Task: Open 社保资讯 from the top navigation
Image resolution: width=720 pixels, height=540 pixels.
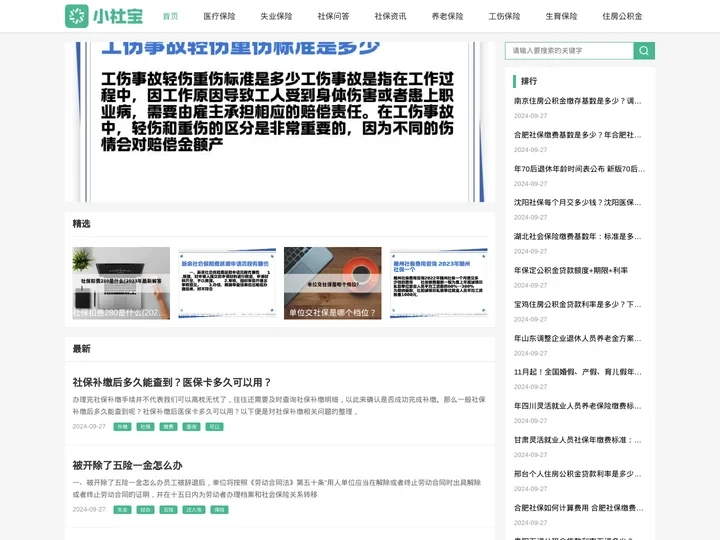Action: (390, 16)
